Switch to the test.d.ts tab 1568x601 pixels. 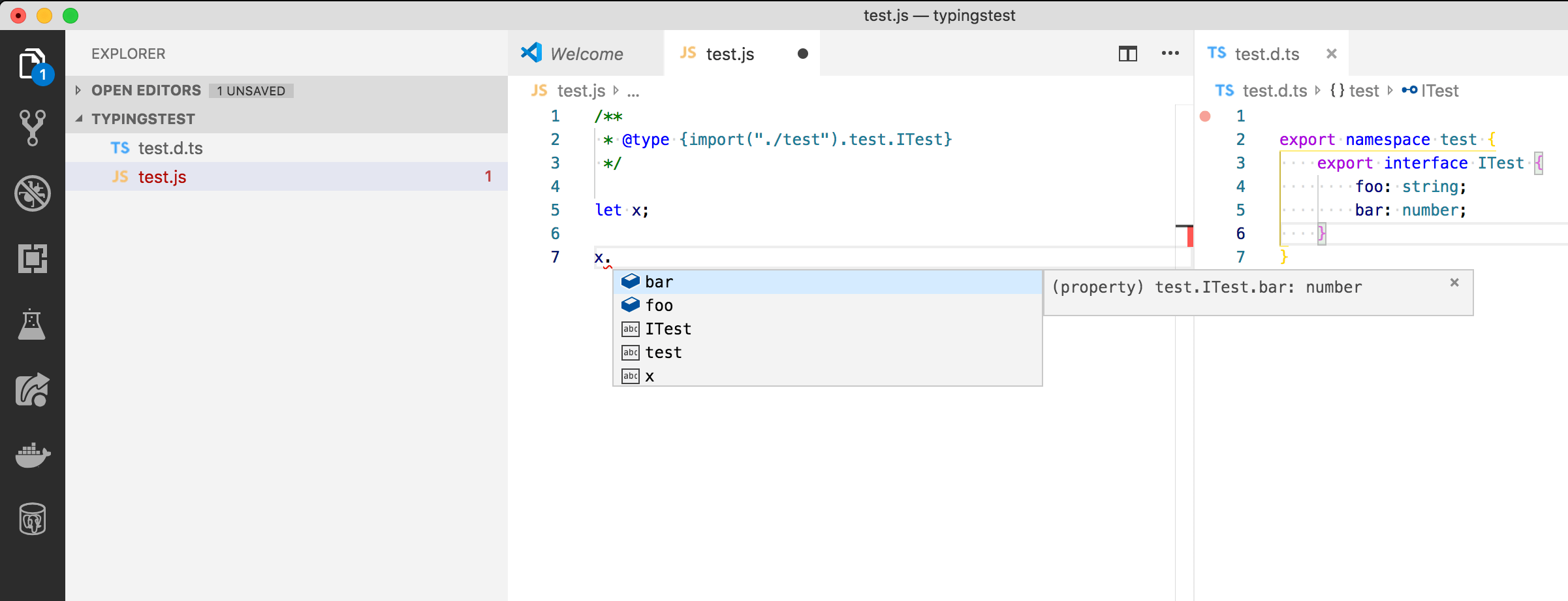1271,54
